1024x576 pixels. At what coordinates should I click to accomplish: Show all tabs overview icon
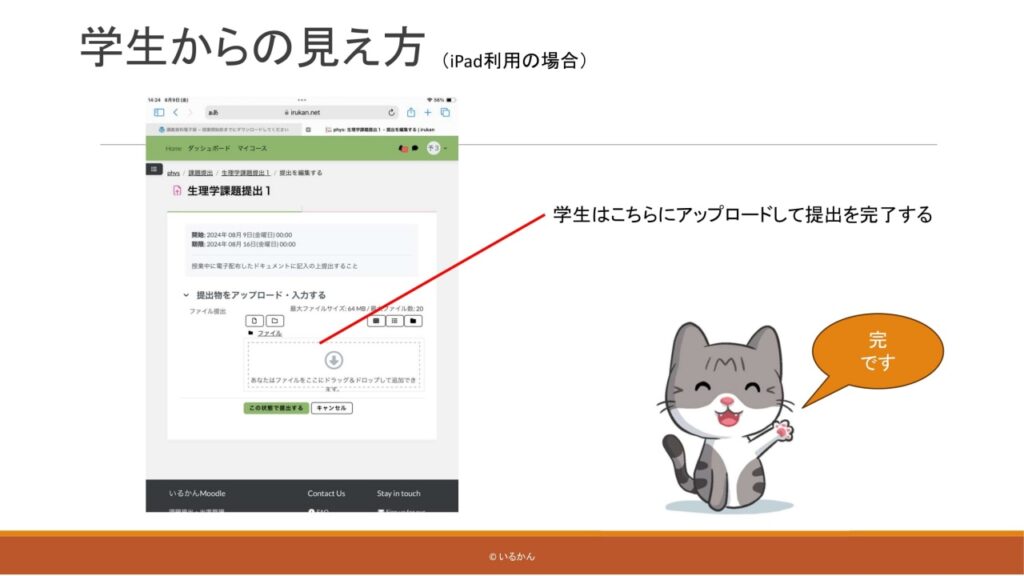coord(446,113)
